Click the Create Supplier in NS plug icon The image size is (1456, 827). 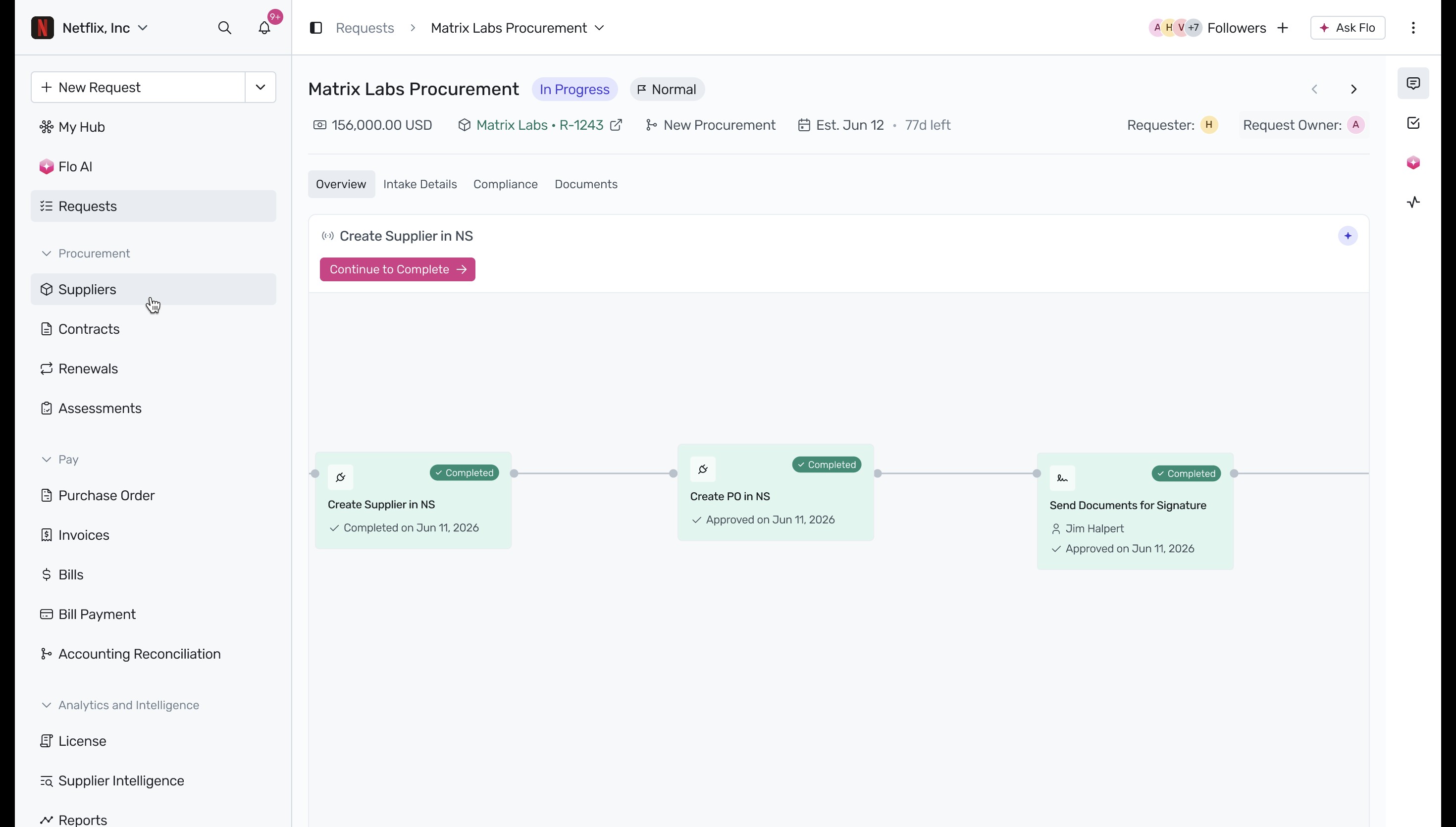tap(341, 477)
